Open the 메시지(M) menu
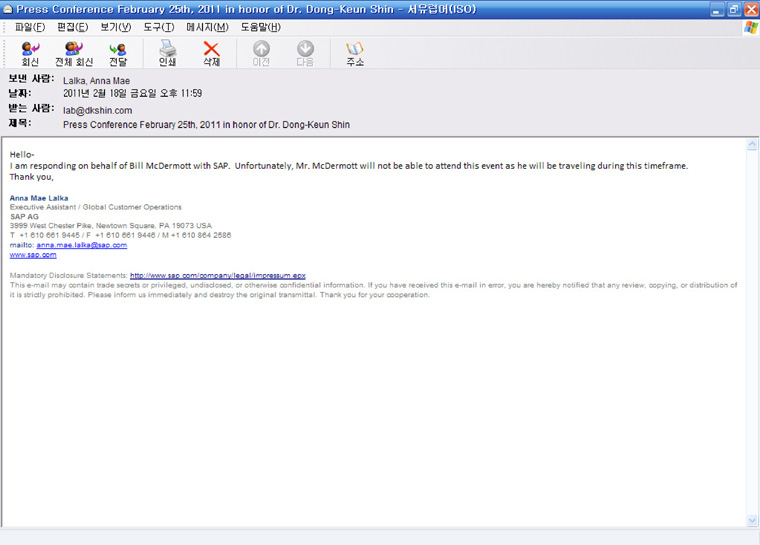The image size is (760, 545). (207, 26)
